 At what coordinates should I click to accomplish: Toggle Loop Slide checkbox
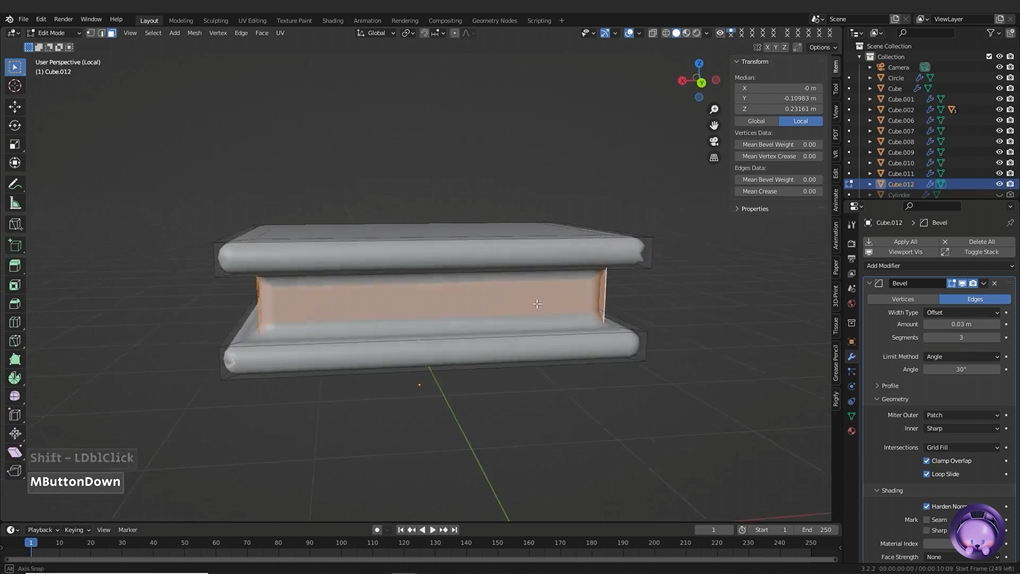[x=926, y=474]
